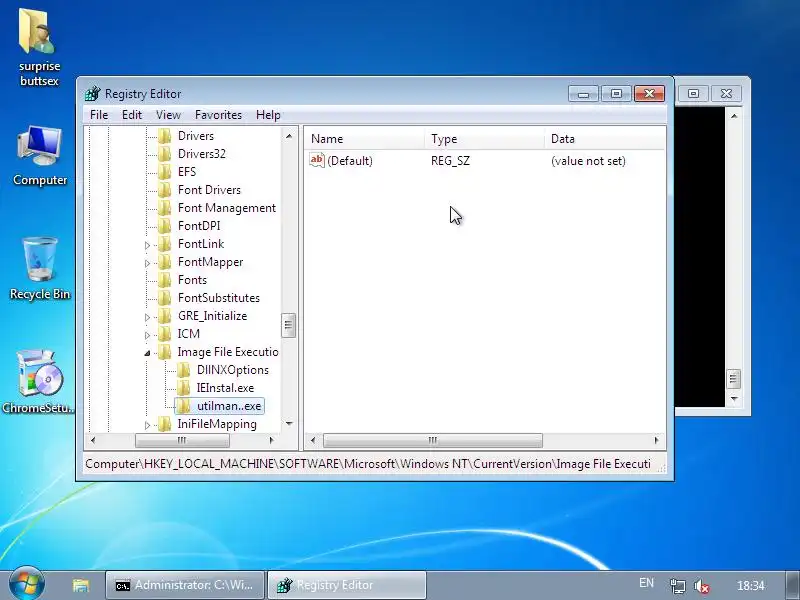
Task: Click the registry path in status bar
Action: [x=368, y=464]
